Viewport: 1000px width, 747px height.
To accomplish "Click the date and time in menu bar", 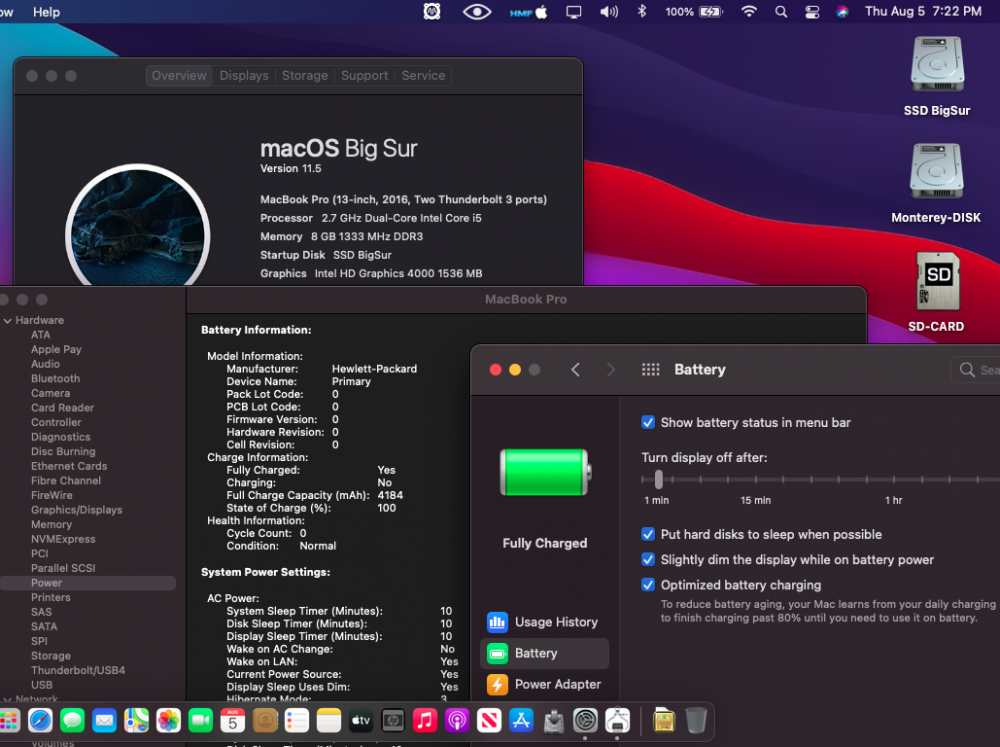I will point(923,11).
